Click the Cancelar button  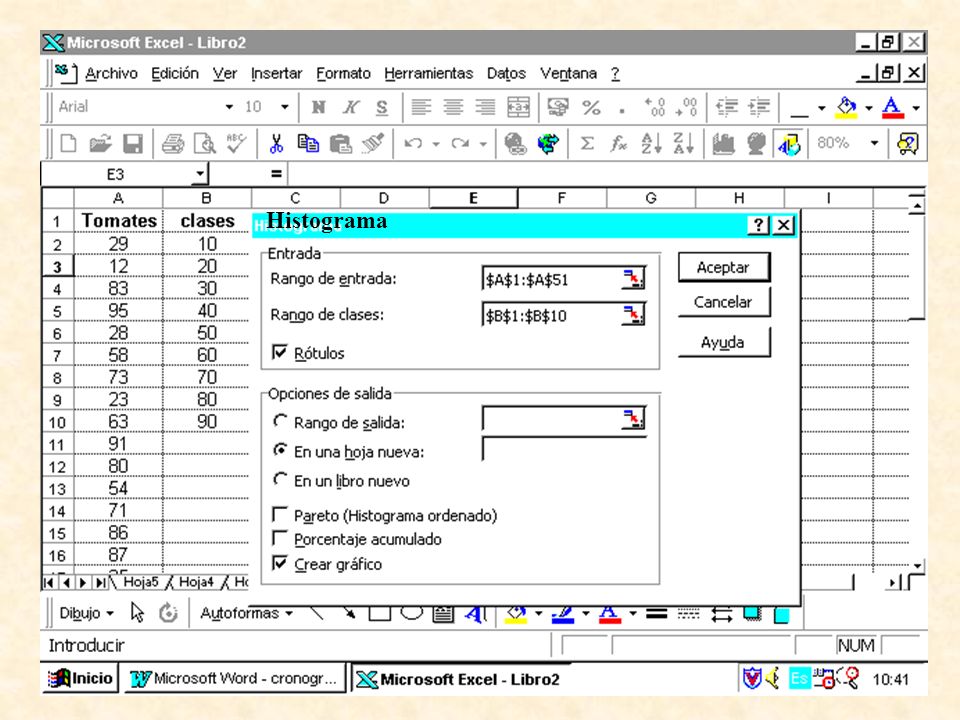click(x=724, y=302)
